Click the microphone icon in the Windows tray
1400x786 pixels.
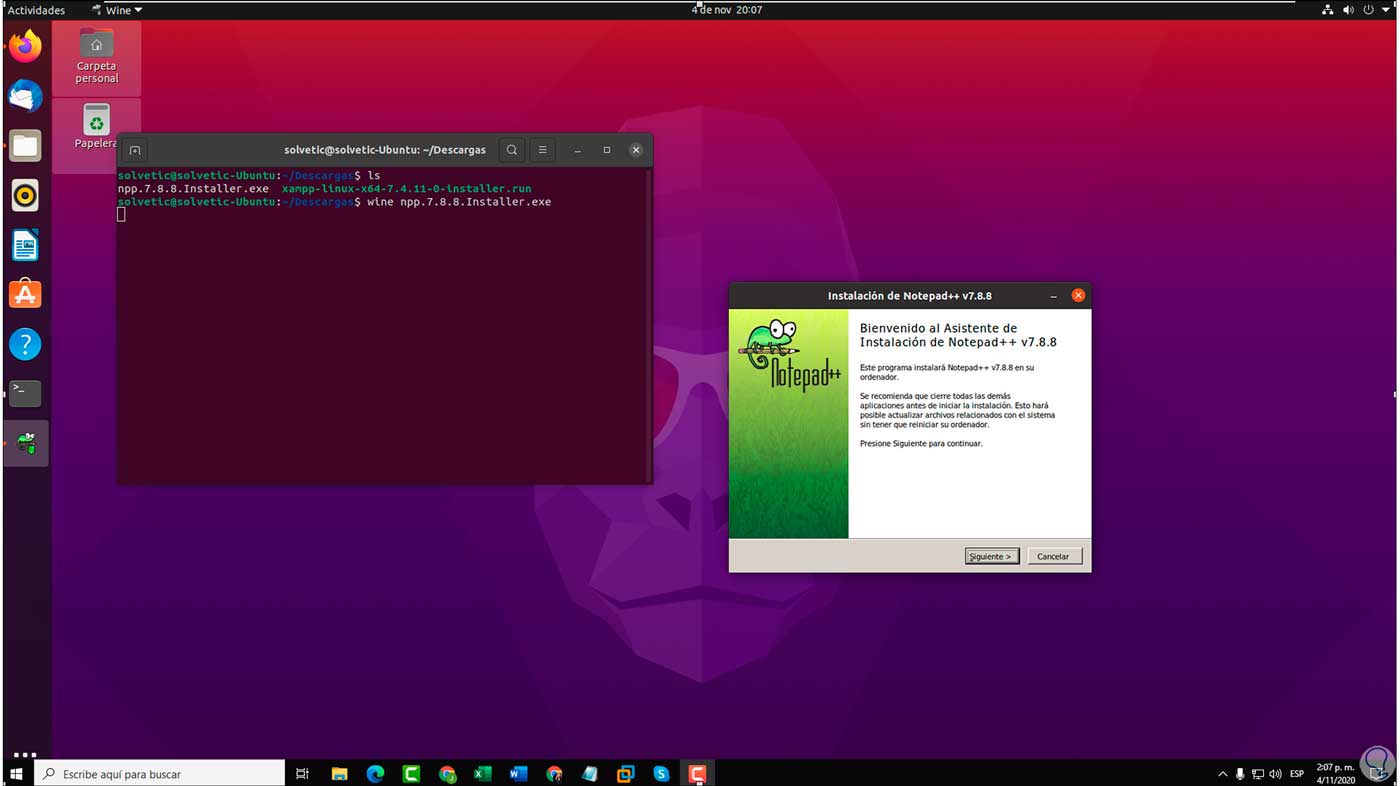1240,774
